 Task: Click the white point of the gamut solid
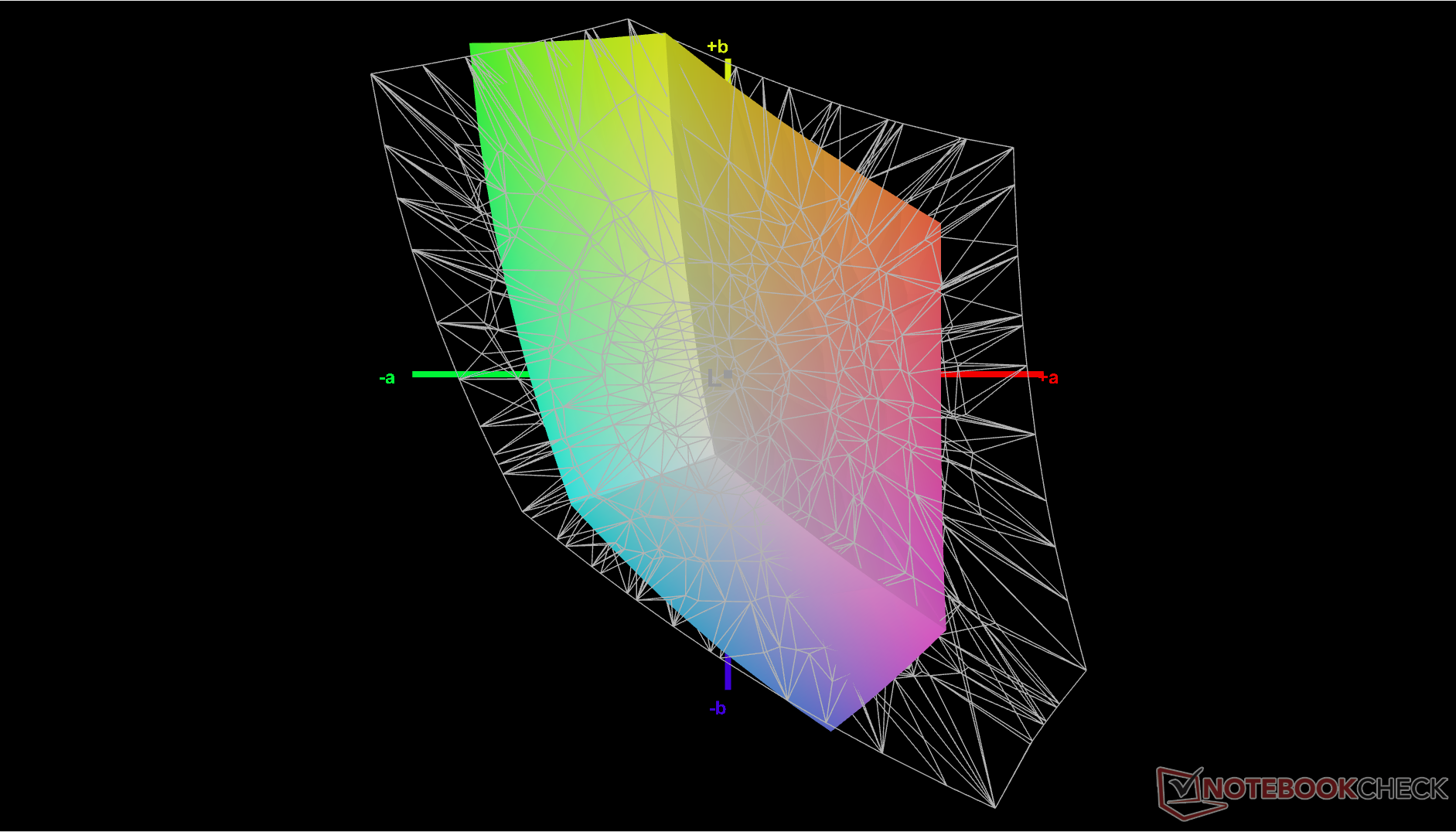714,458
